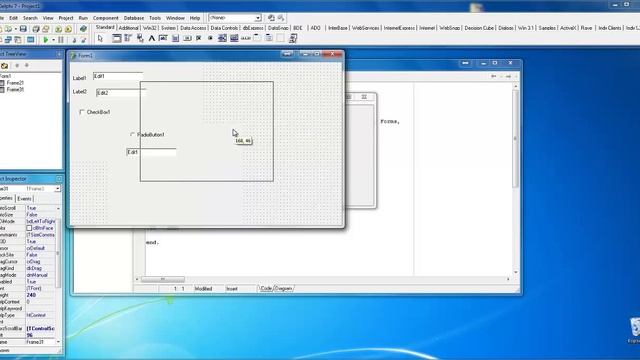The image size is (640, 360).
Task: Open Events tab in Object Inspector
Action: pos(24,199)
